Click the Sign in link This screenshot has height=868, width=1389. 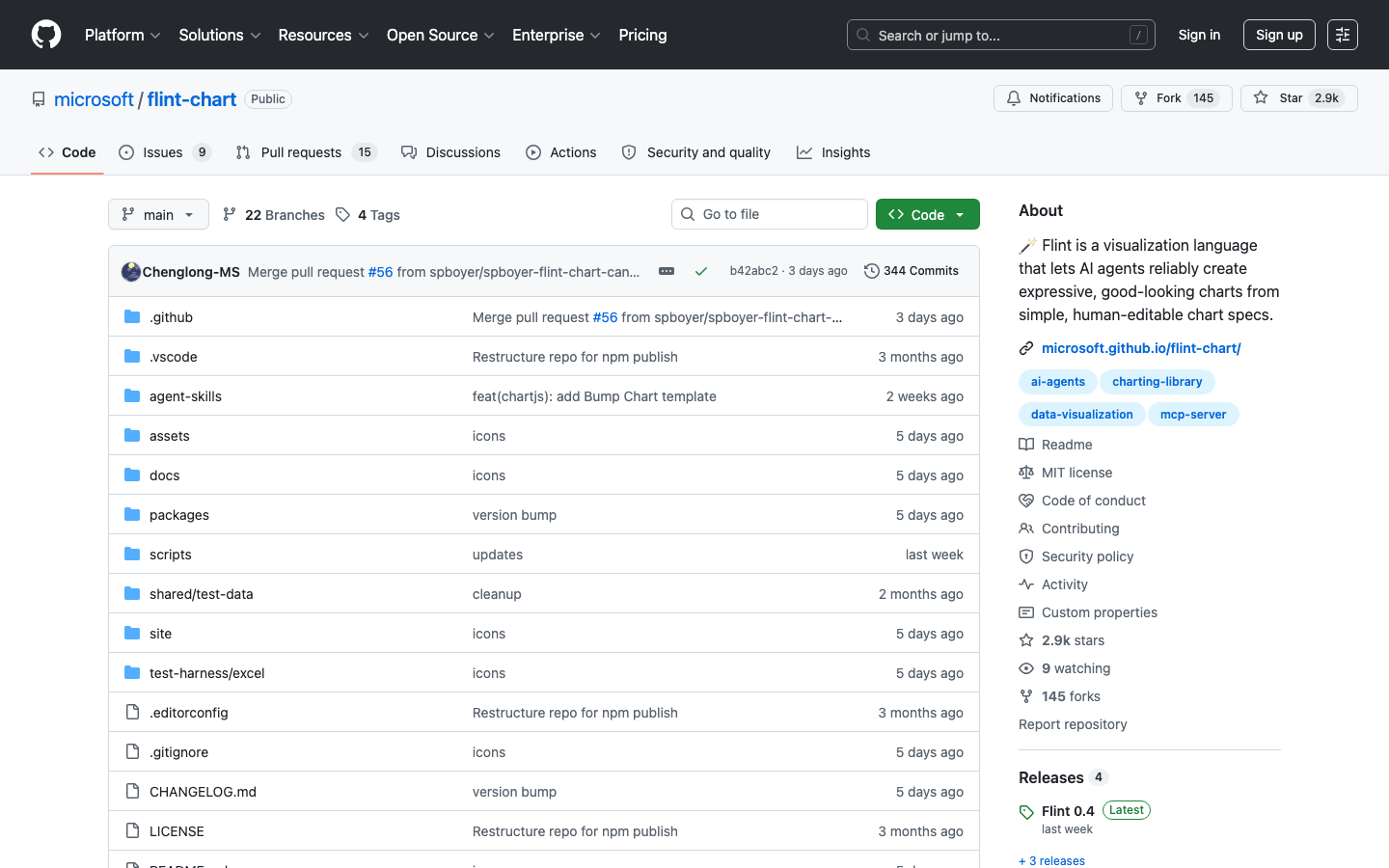click(1199, 35)
